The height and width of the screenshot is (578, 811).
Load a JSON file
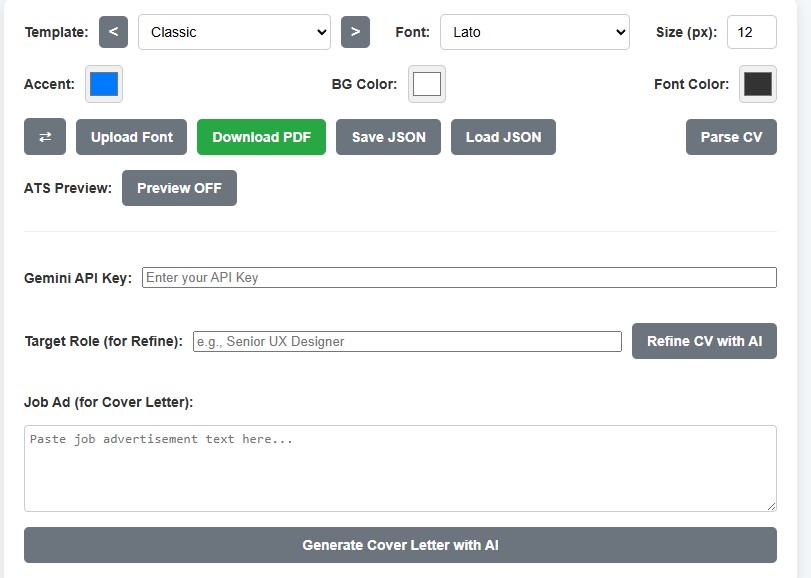(504, 137)
